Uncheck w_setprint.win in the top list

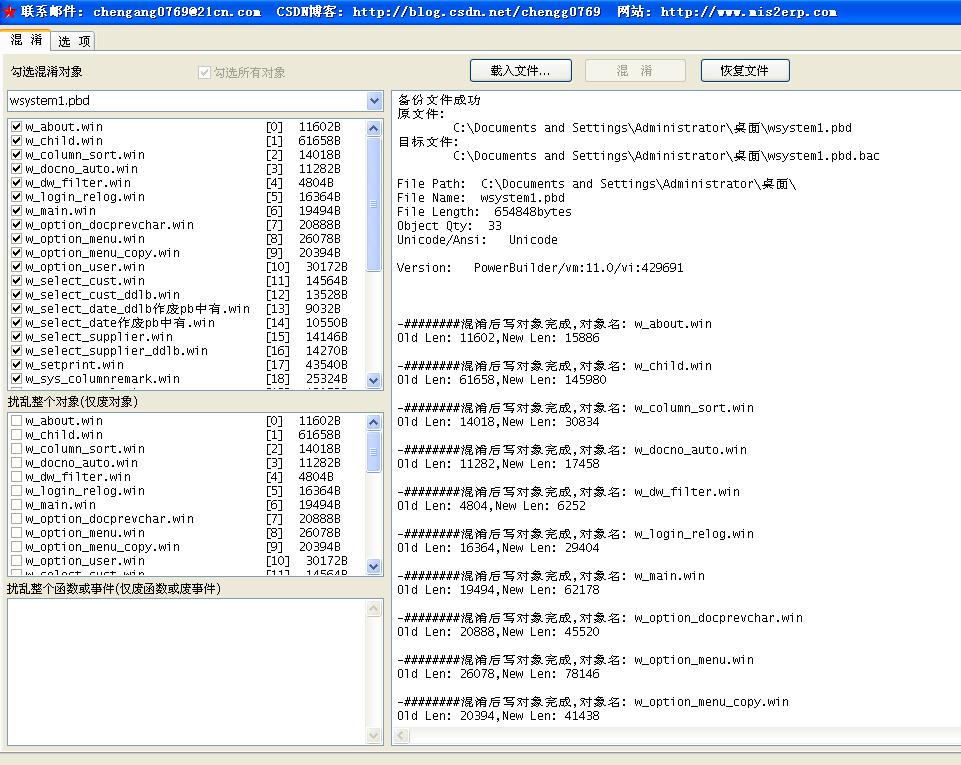coord(17,365)
